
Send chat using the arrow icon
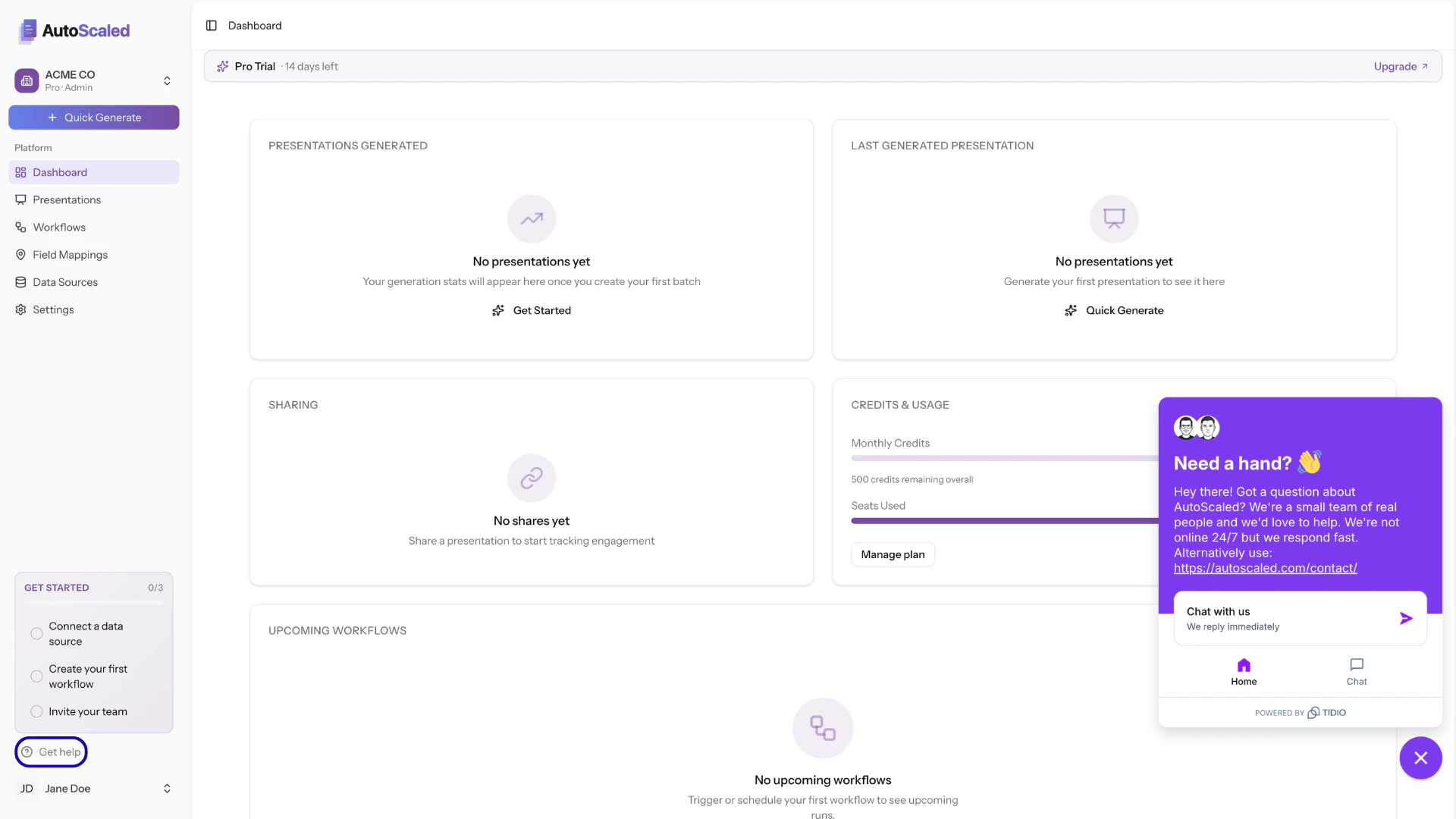(x=1406, y=619)
